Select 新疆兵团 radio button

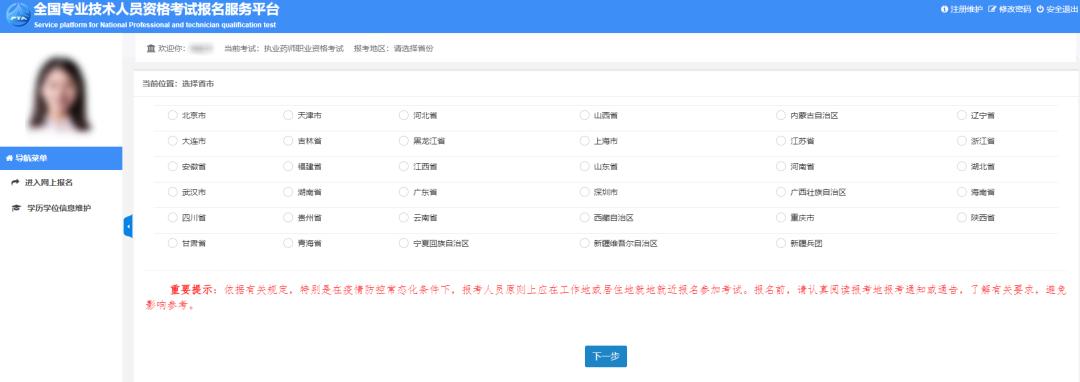pos(780,242)
